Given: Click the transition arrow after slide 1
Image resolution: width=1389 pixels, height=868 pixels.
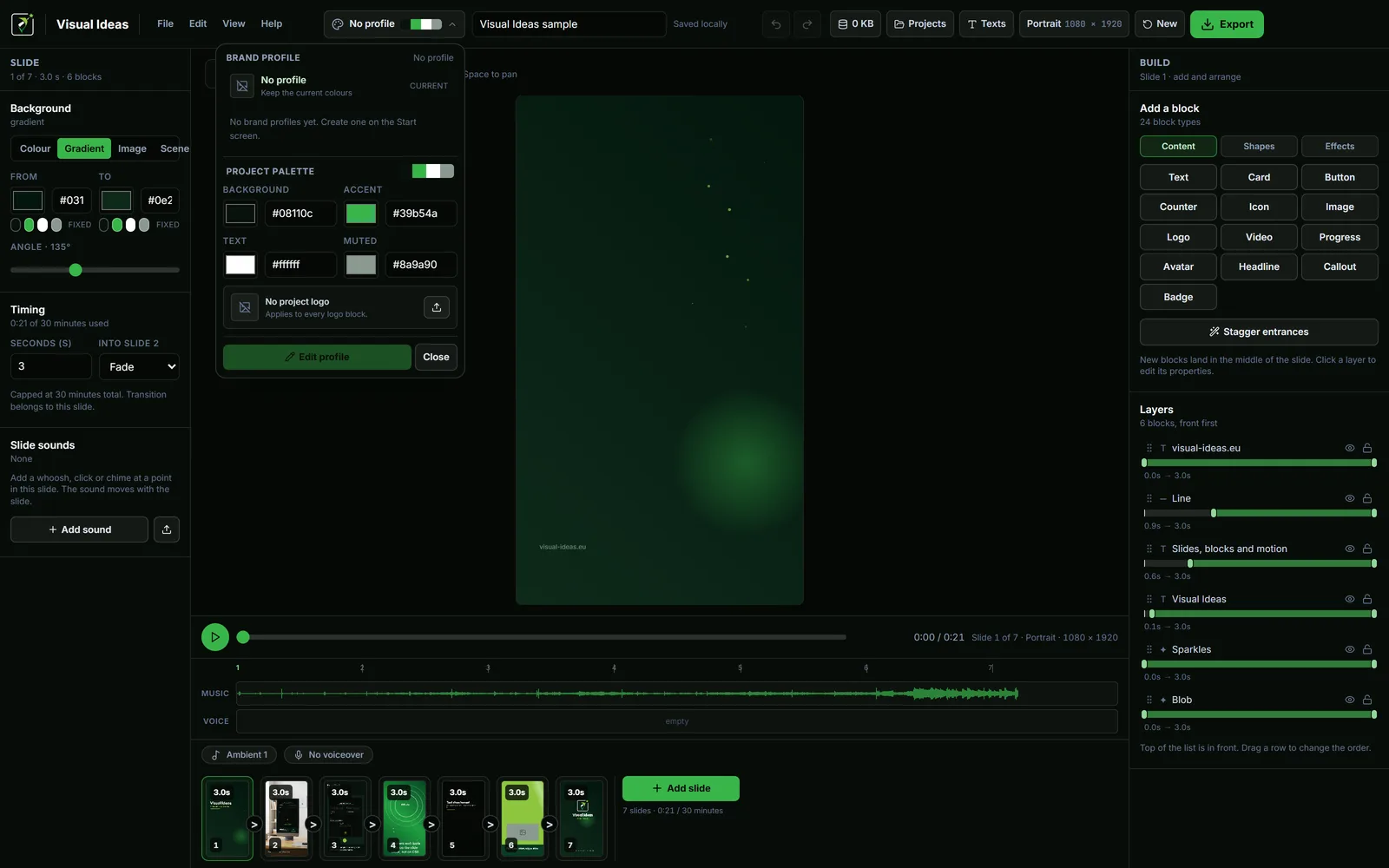Looking at the screenshot, I should (254, 825).
